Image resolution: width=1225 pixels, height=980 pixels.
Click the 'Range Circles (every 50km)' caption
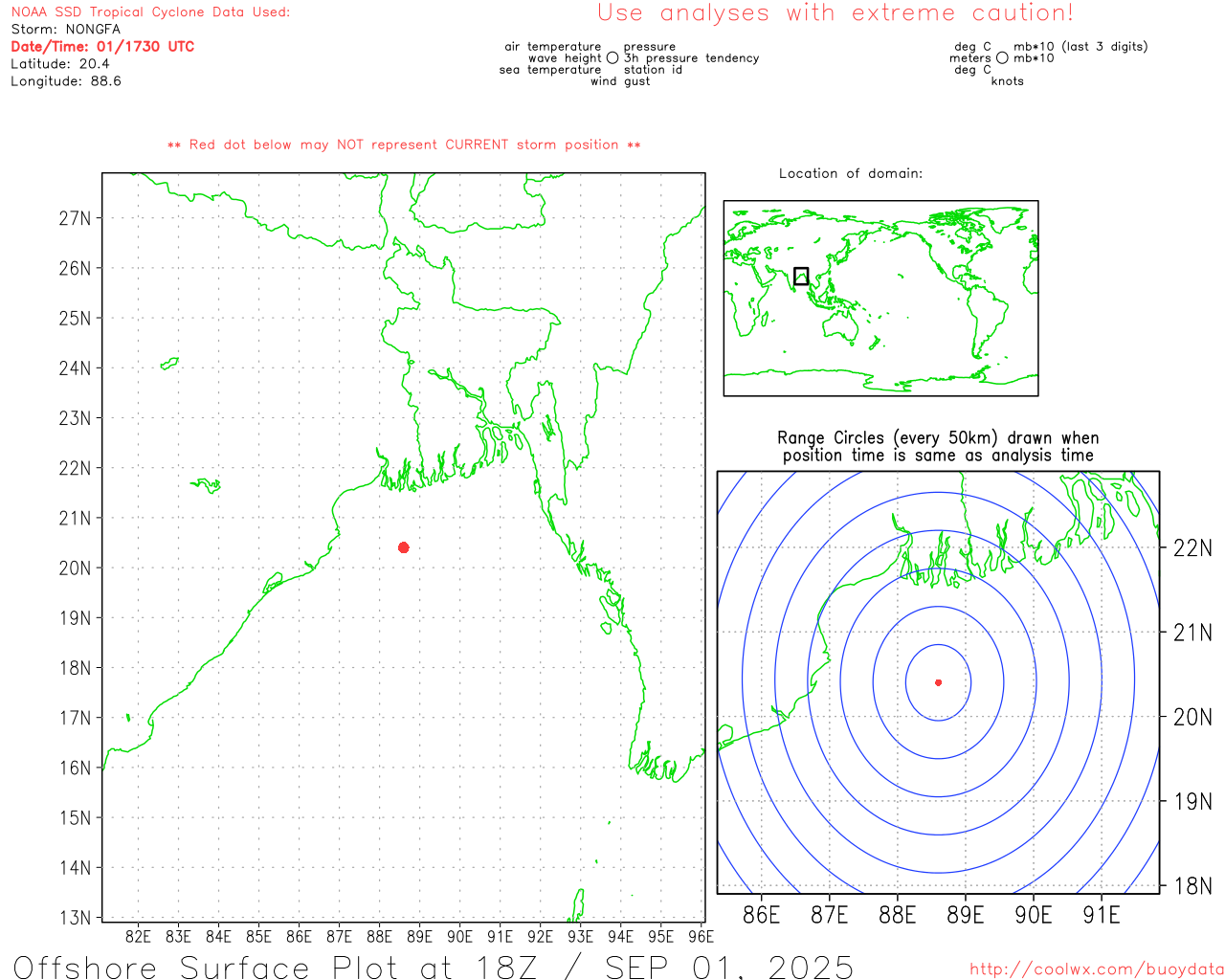938,447
